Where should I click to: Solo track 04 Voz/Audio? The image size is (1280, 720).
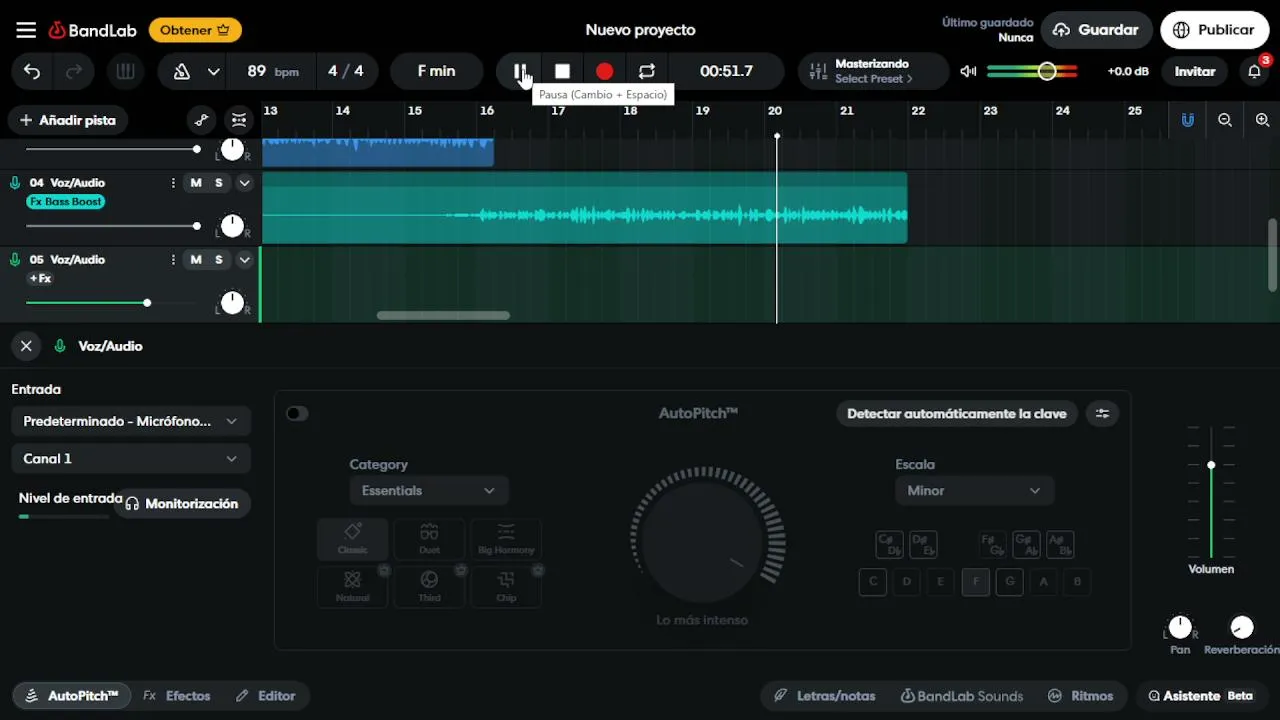click(219, 183)
